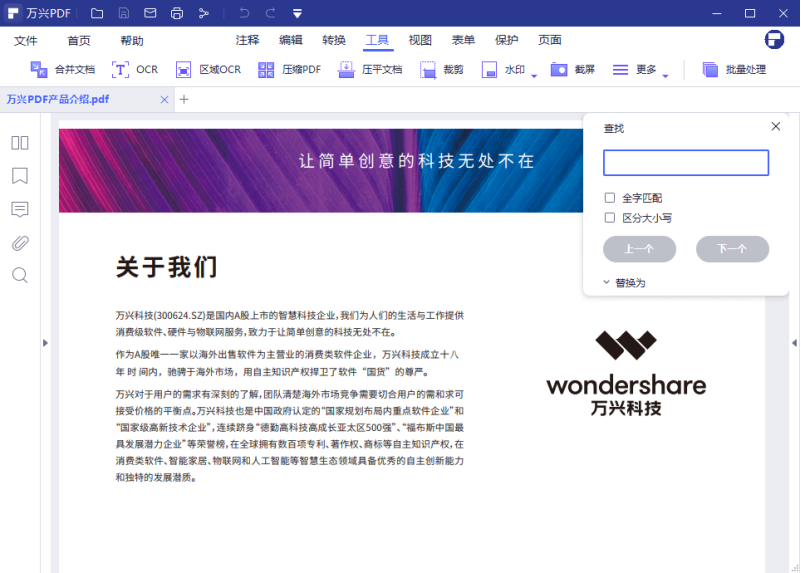
Task: Click the share icon in title bar
Action: 203,13
